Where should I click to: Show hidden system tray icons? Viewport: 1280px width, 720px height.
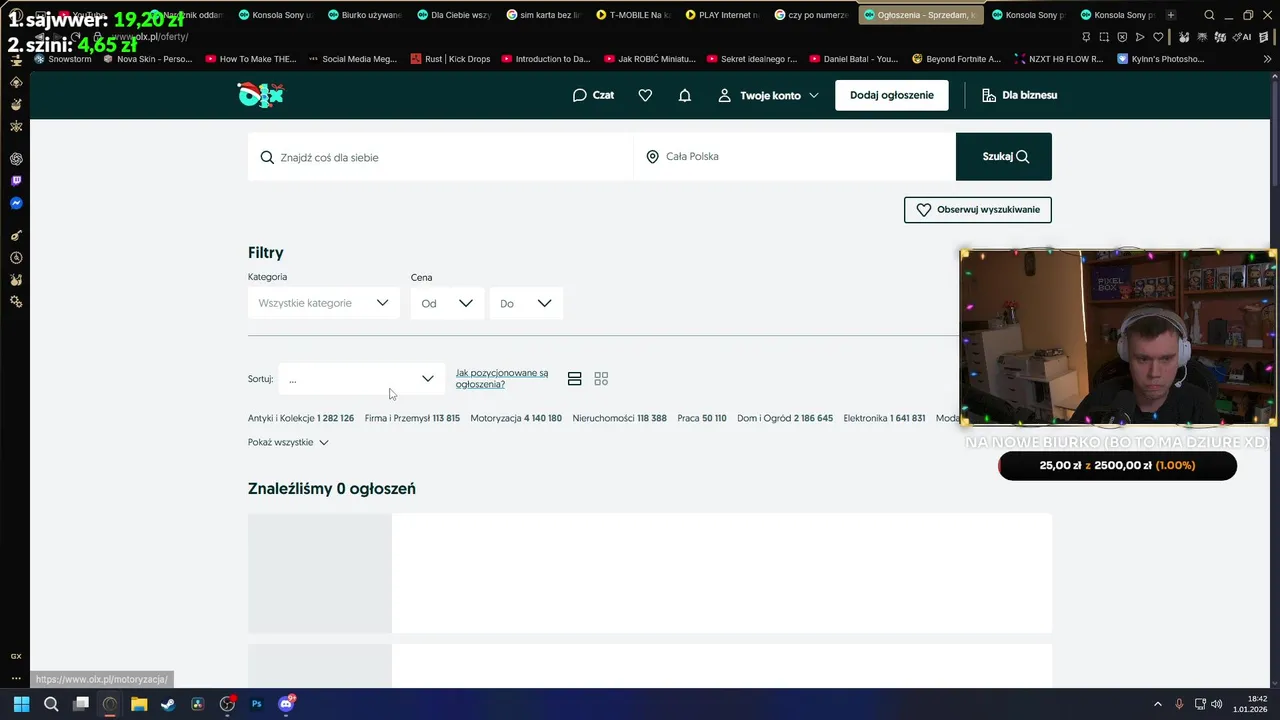coord(1158,704)
